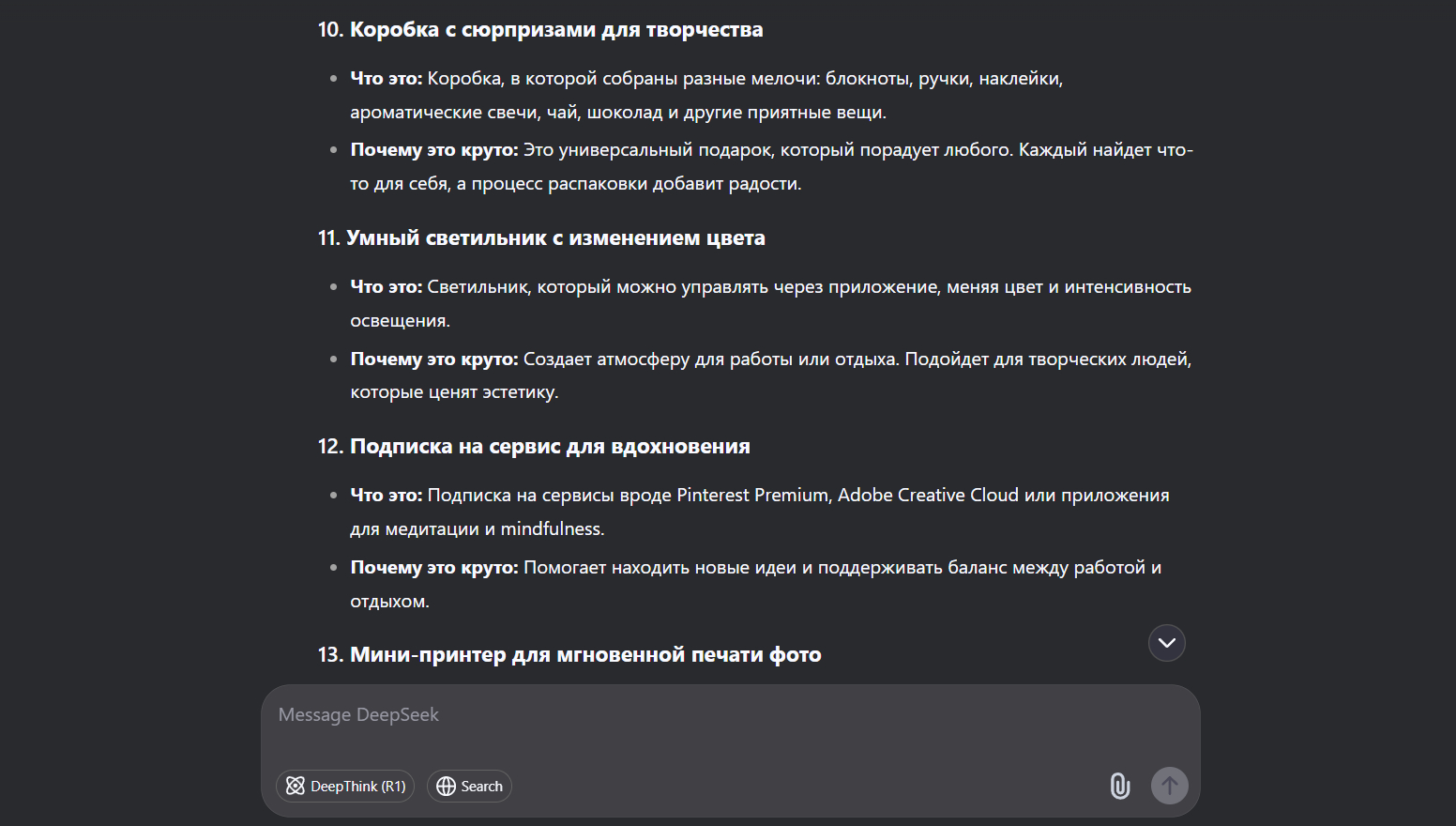Click the "Pinterest Premium" text
This screenshot has width=1456, height=826.
(x=753, y=496)
